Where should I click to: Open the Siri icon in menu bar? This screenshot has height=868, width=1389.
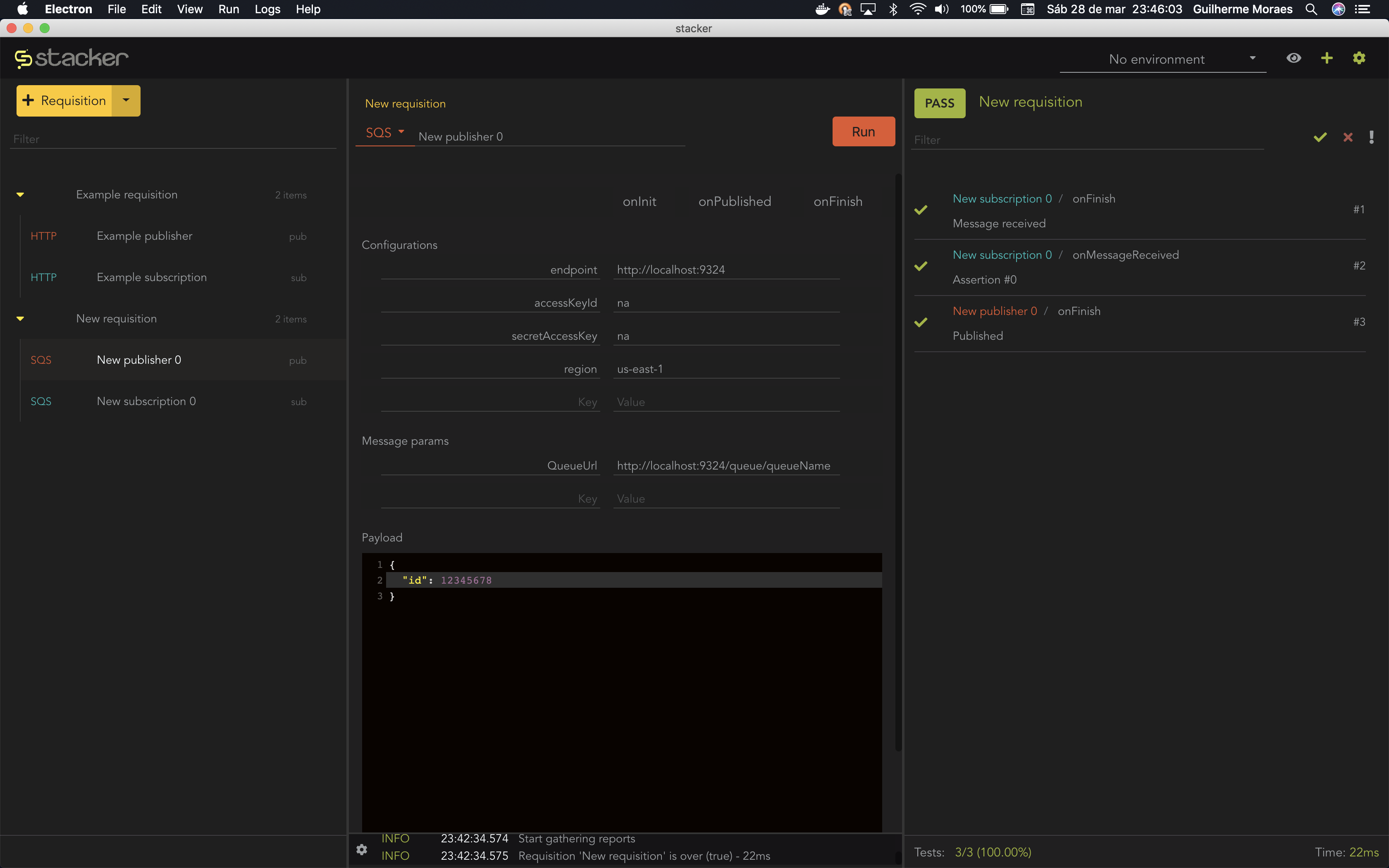pos(1339,9)
